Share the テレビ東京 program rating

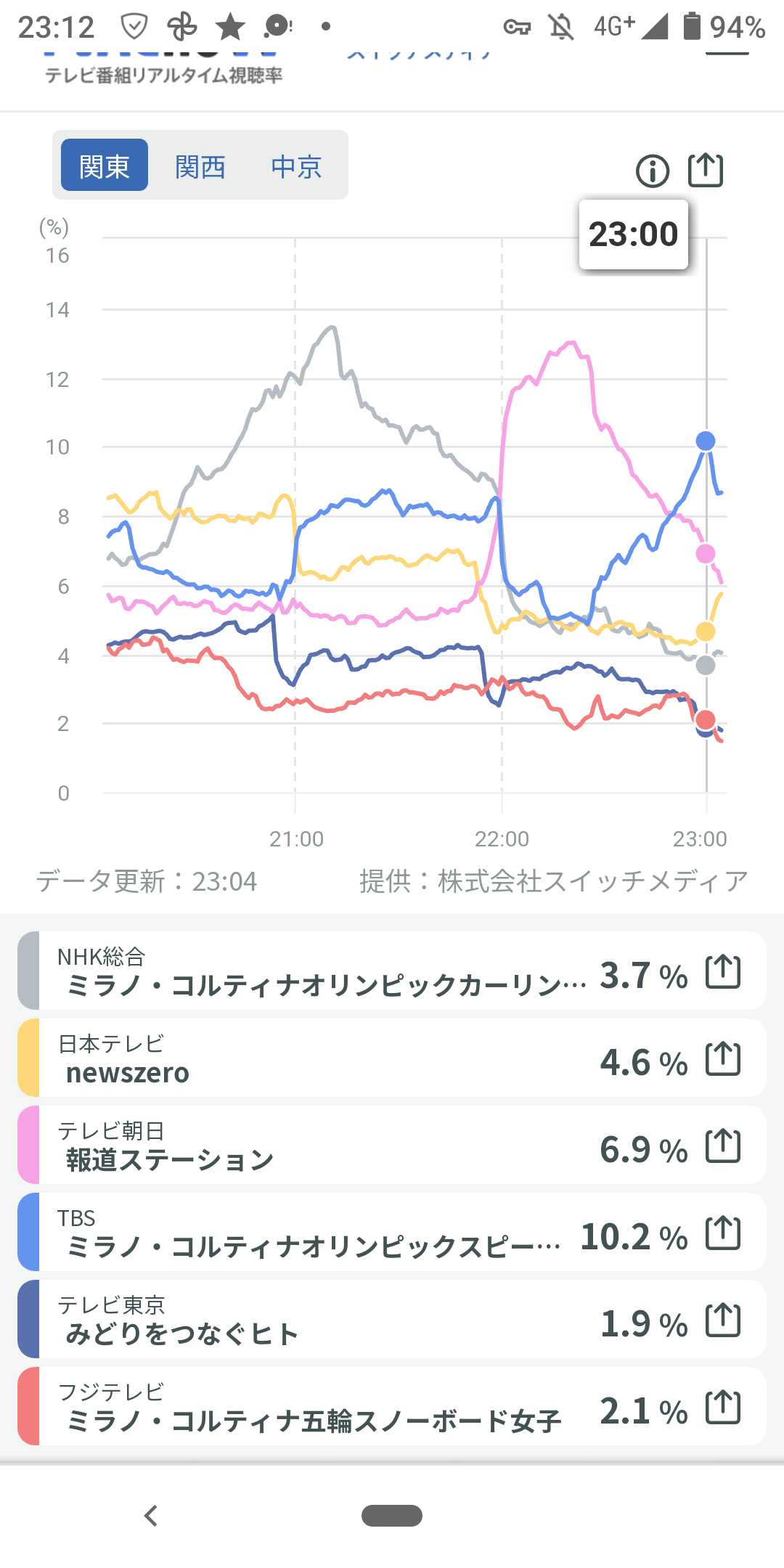(x=723, y=1320)
